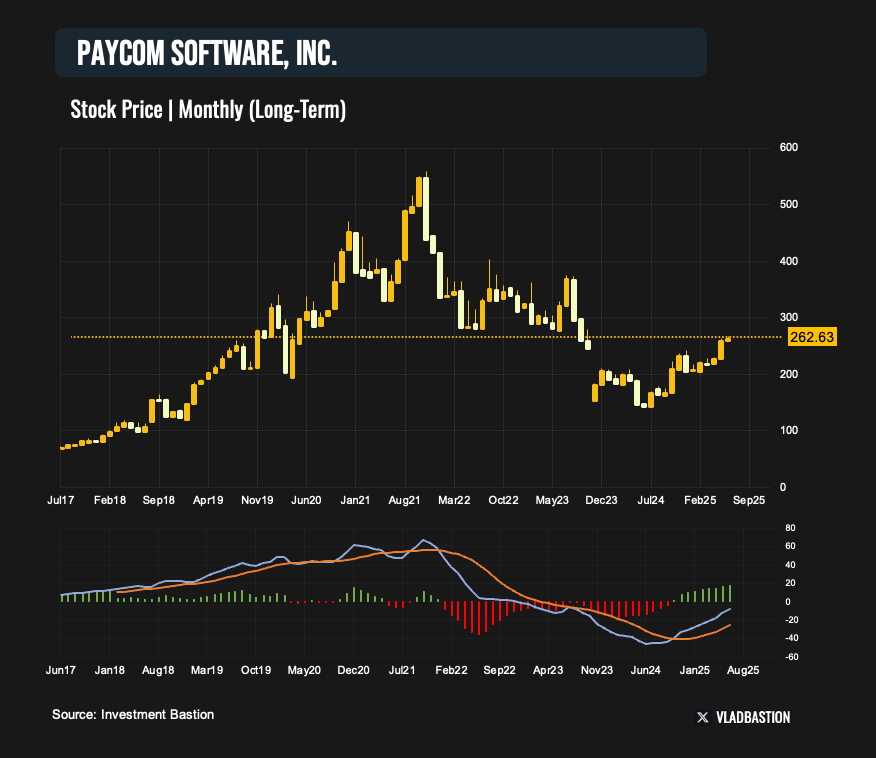Viewport: 876px width, 758px height.
Task: Click the Stock Price Monthly subtitle
Action: (208, 109)
